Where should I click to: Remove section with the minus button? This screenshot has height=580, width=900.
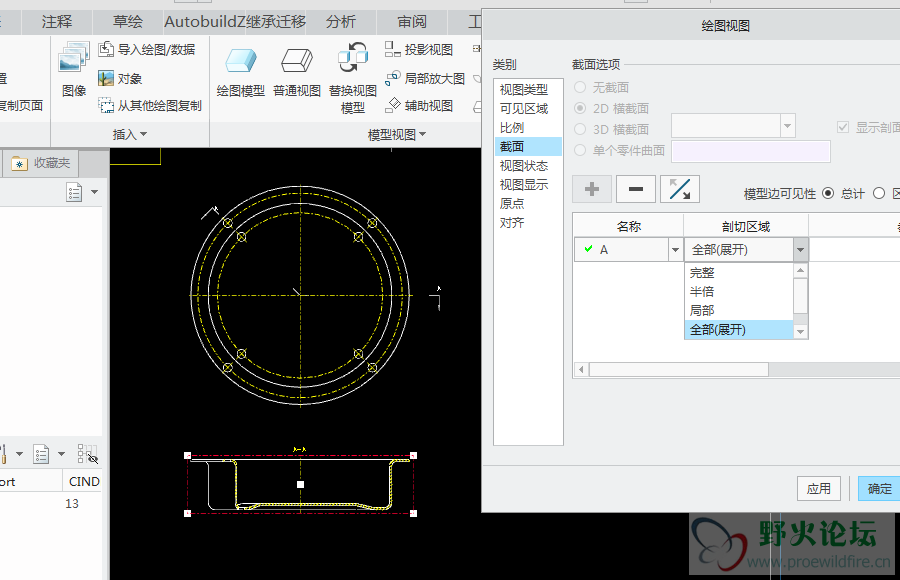click(x=636, y=189)
